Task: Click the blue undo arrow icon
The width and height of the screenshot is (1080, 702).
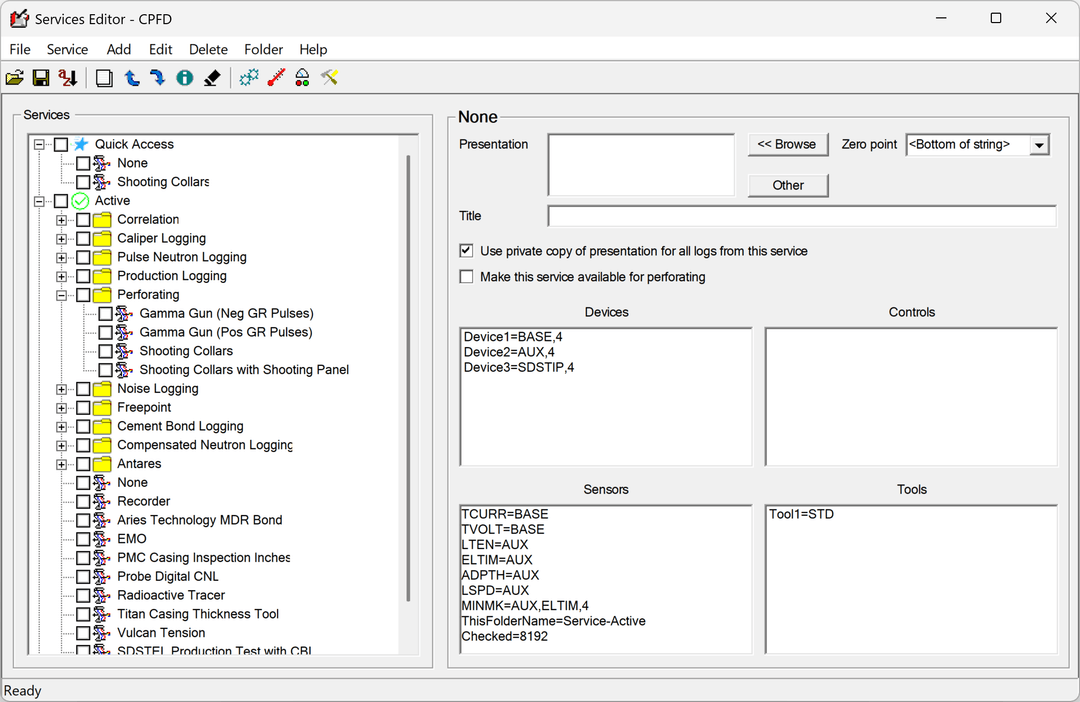Action: [x=131, y=77]
